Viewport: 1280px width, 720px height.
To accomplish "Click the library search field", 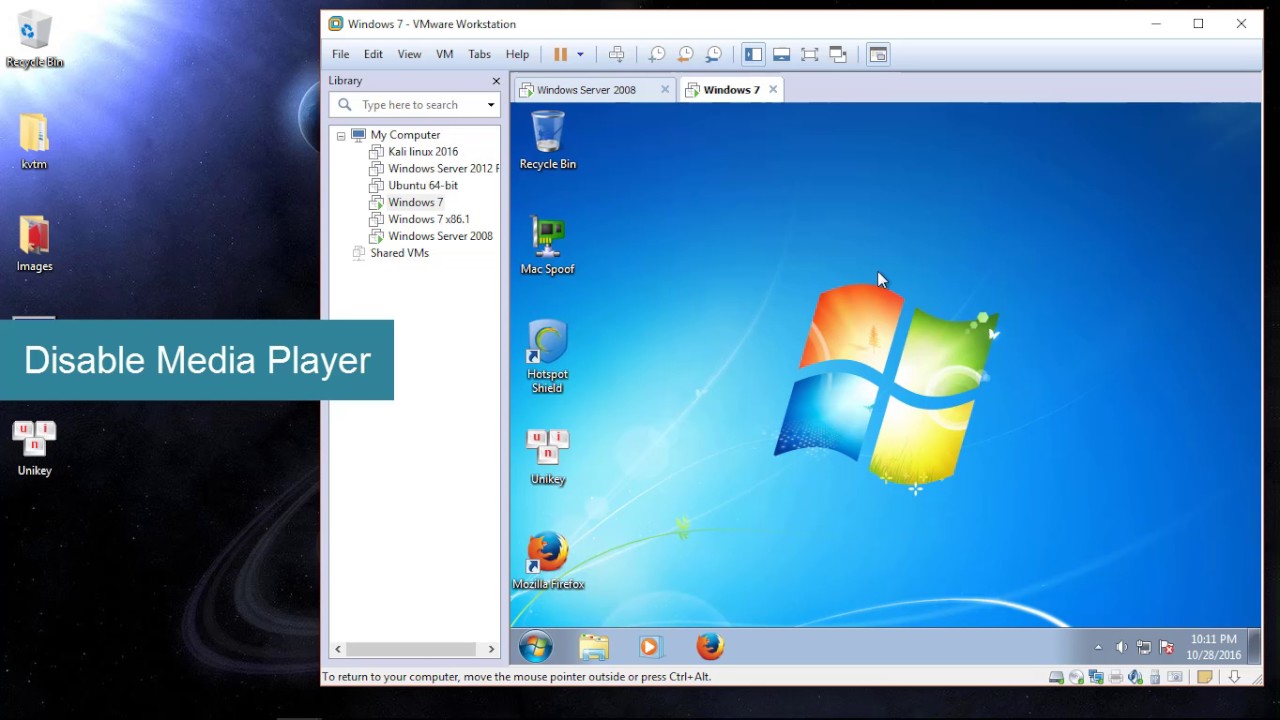I will 414,105.
